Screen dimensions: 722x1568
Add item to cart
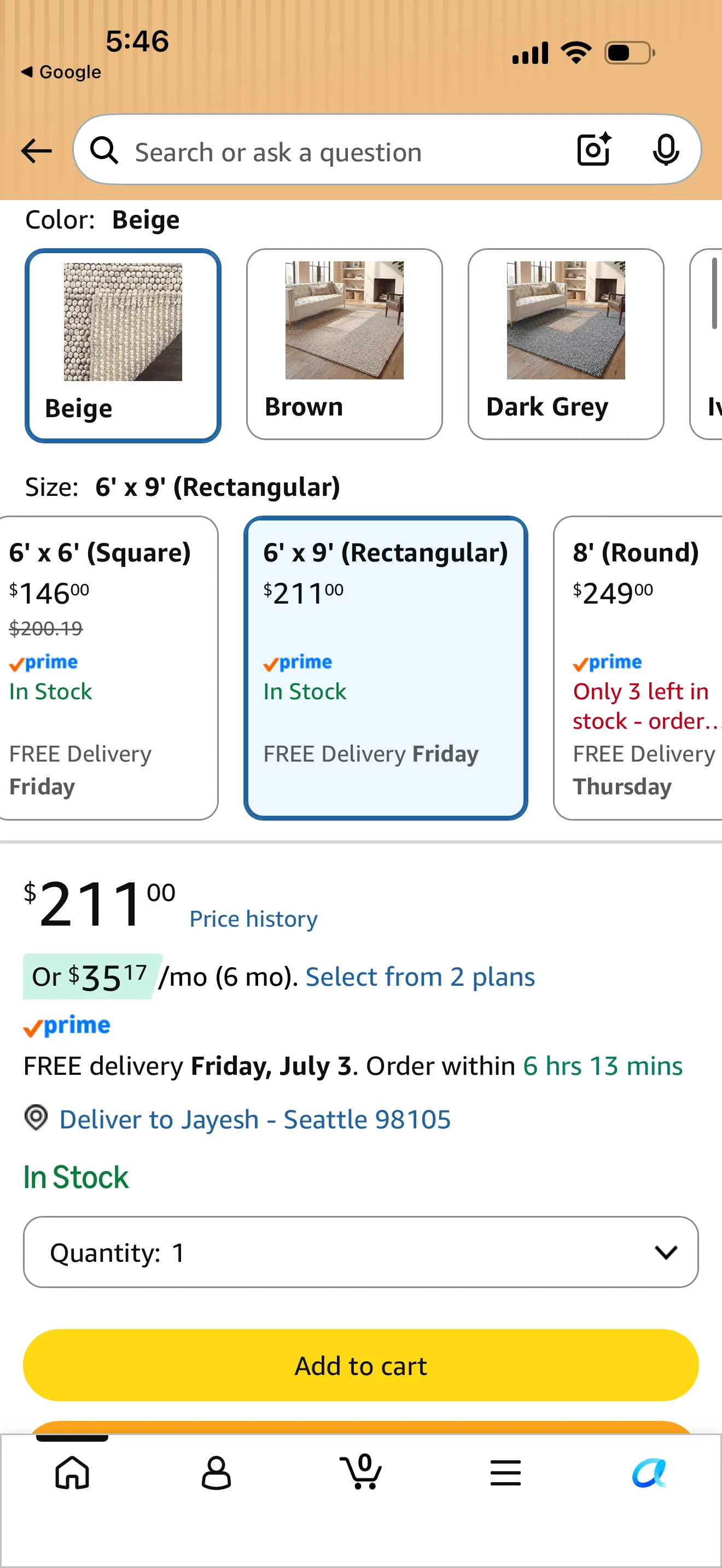click(x=361, y=1365)
